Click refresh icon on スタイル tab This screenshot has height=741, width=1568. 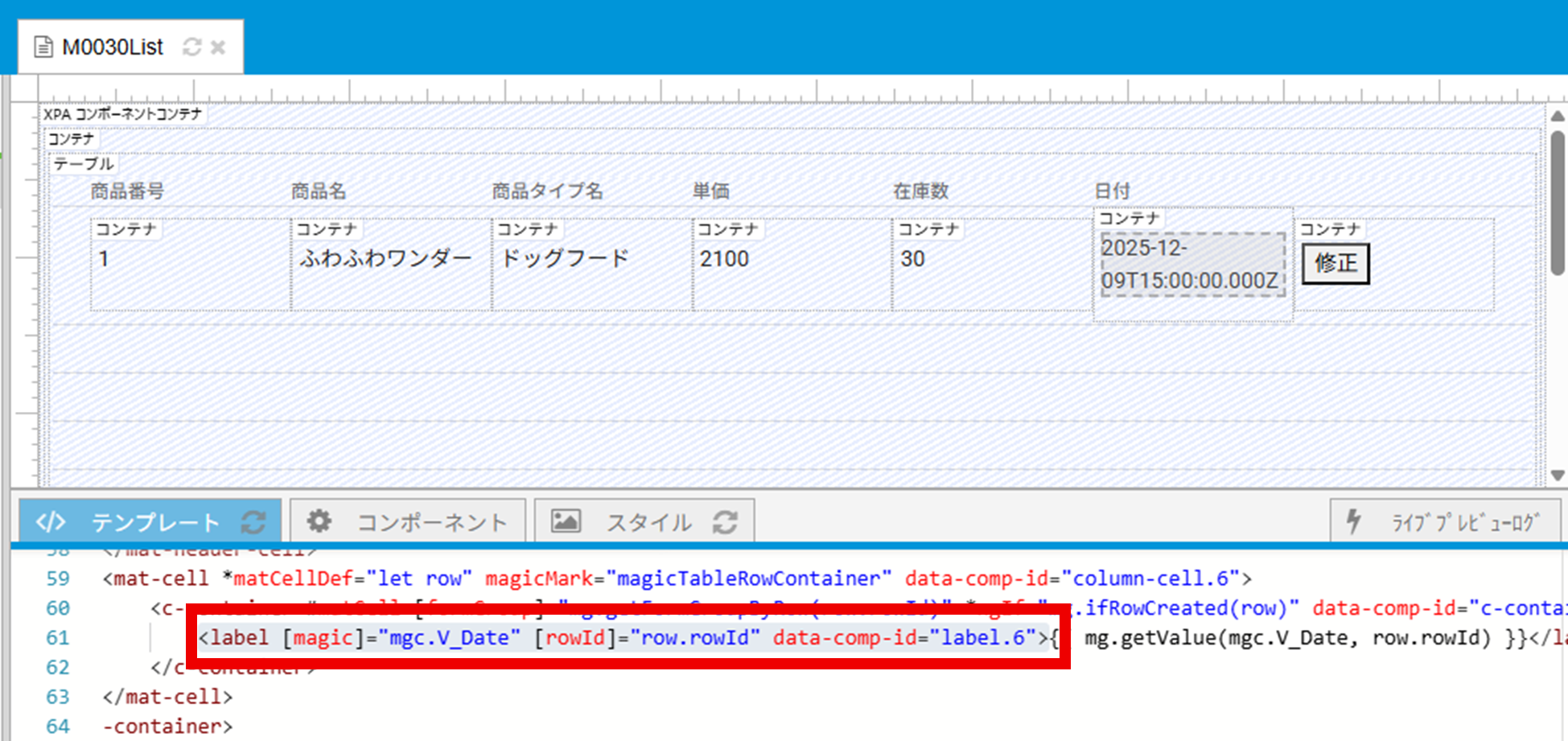(725, 522)
